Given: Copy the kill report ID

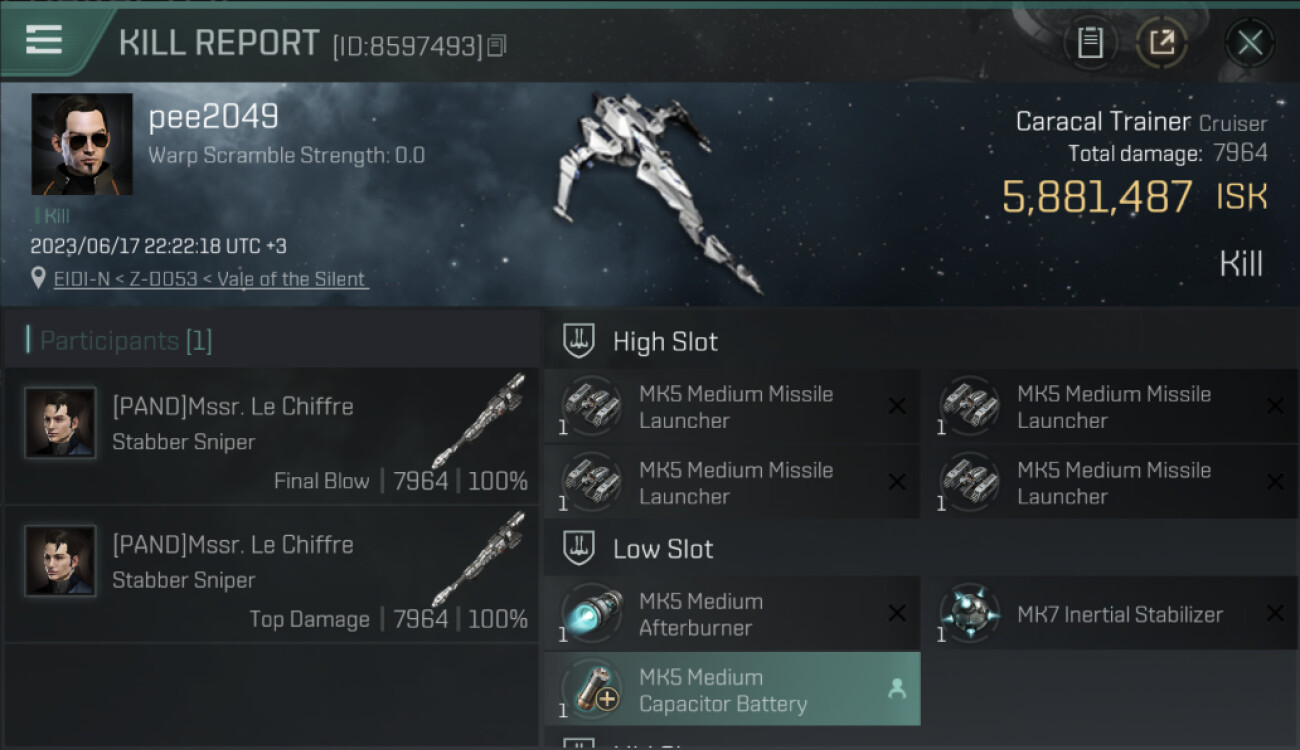Looking at the screenshot, I should 497,45.
